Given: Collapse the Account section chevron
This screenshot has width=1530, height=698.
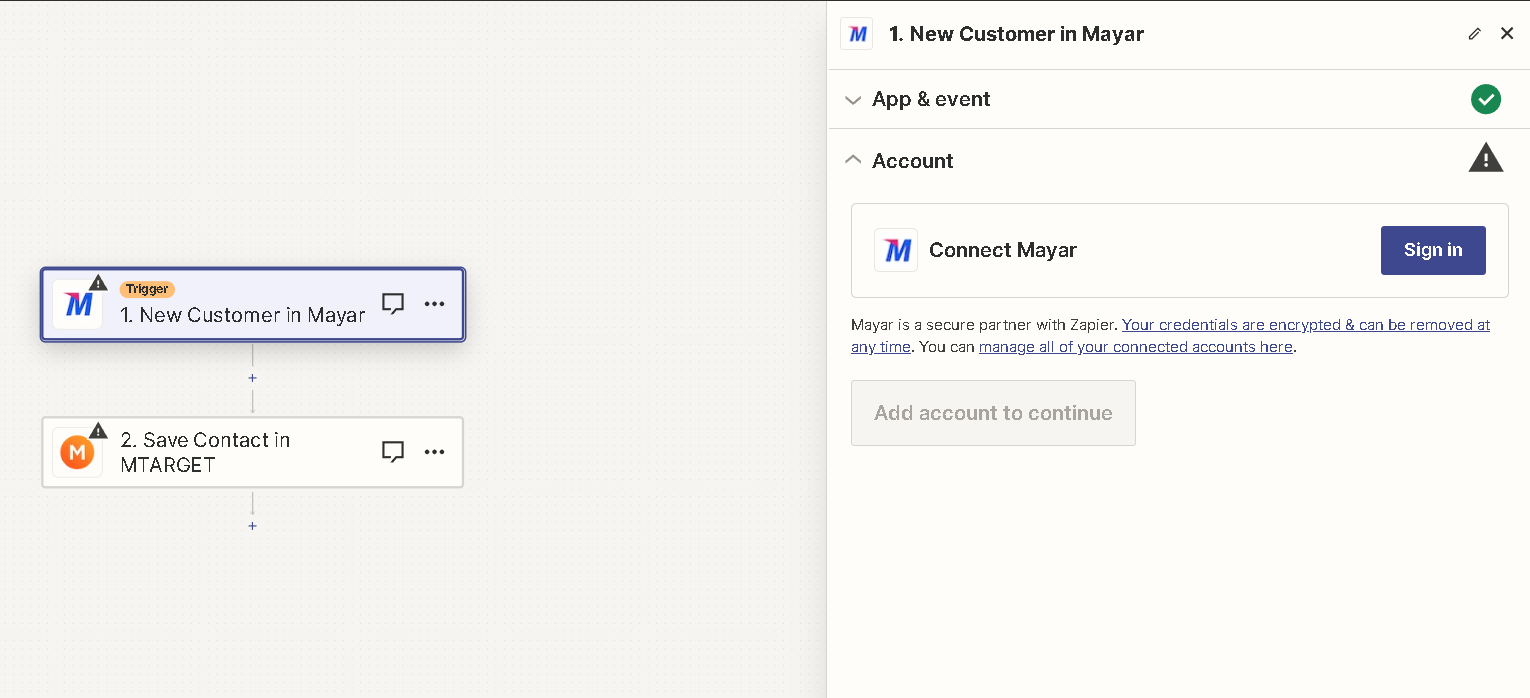Looking at the screenshot, I should pos(853,159).
